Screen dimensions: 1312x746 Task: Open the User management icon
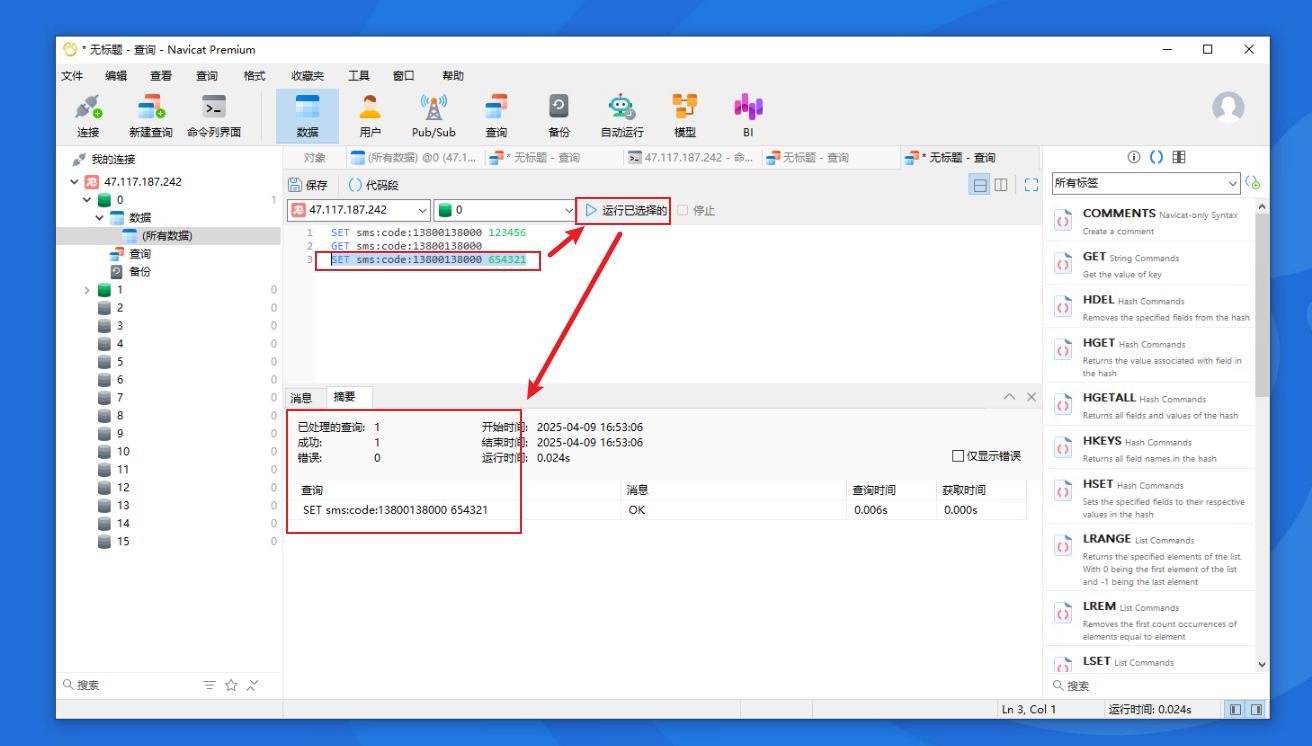(x=370, y=116)
